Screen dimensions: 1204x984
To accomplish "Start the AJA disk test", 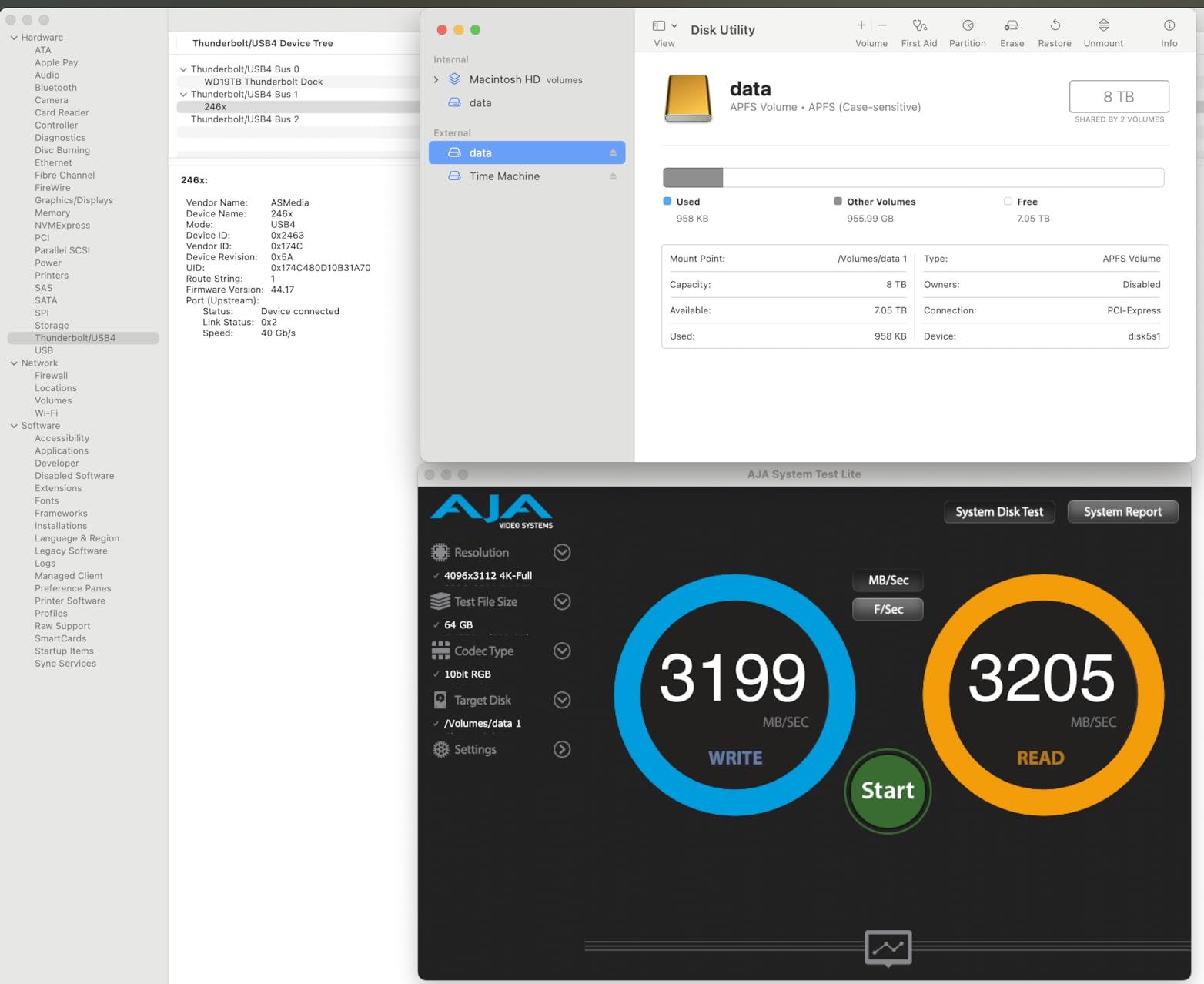I will click(x=888, y=791).
